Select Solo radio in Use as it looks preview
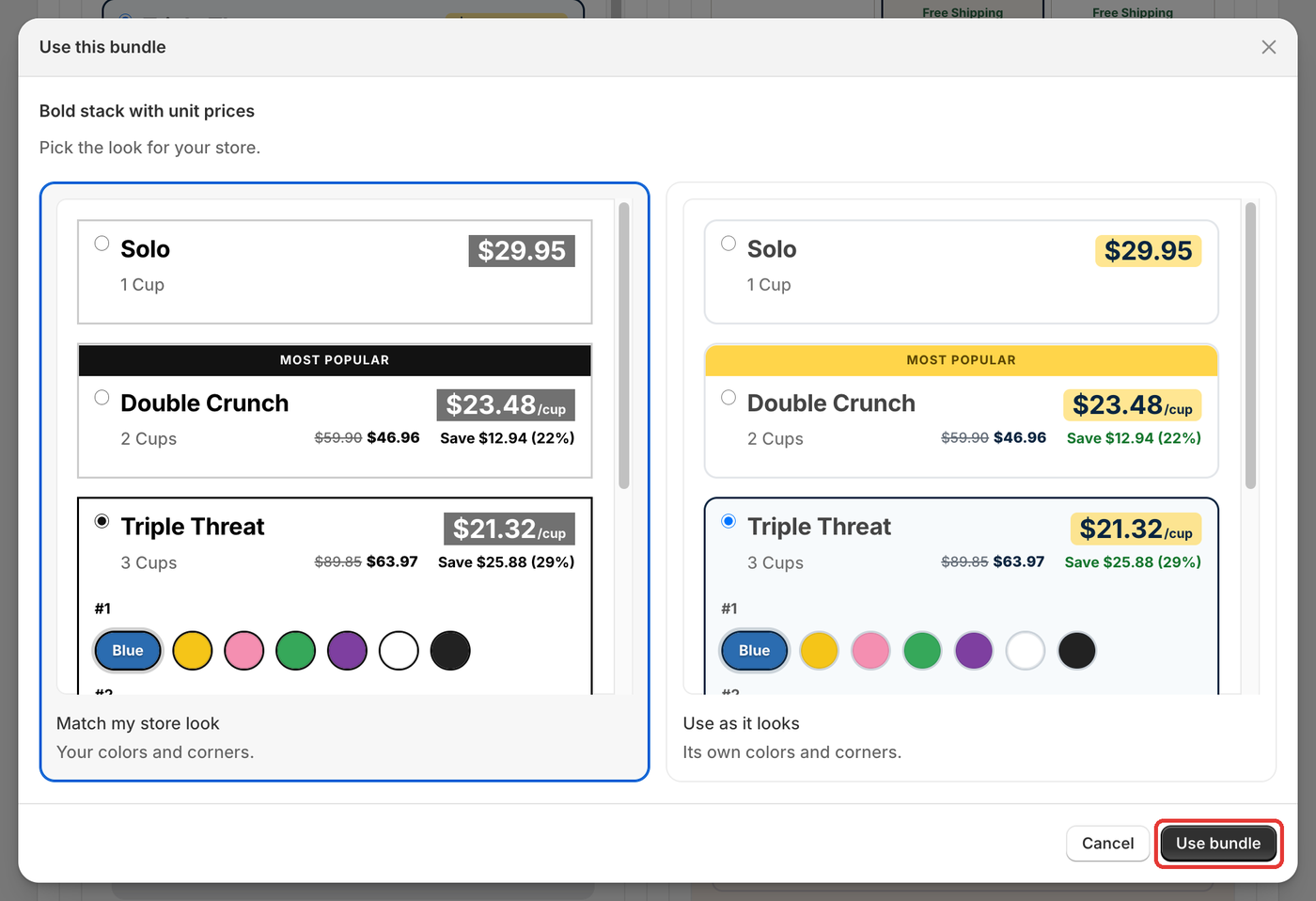 tap(728, 244)
